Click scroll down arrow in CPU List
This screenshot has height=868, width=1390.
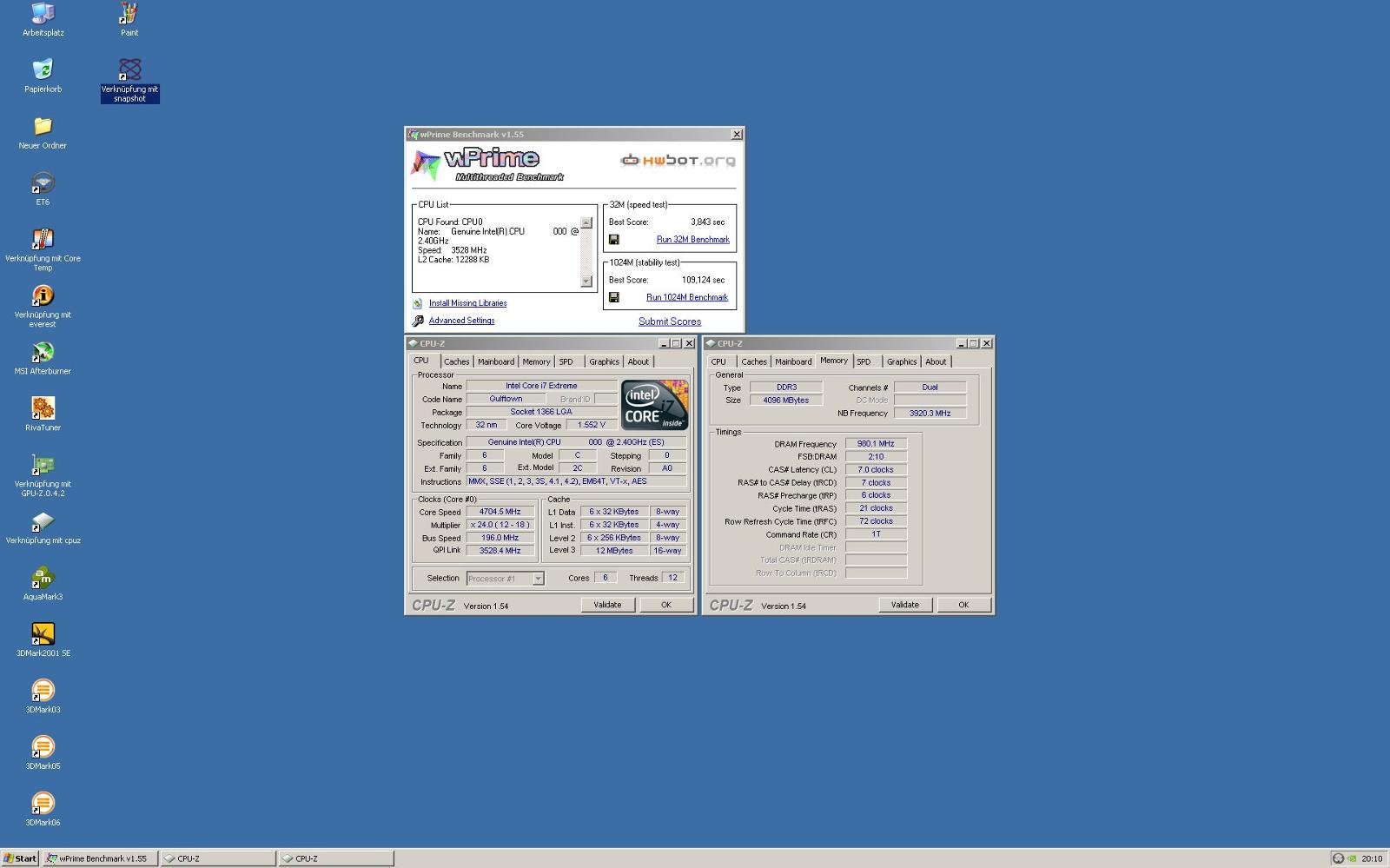coord(586,282)
